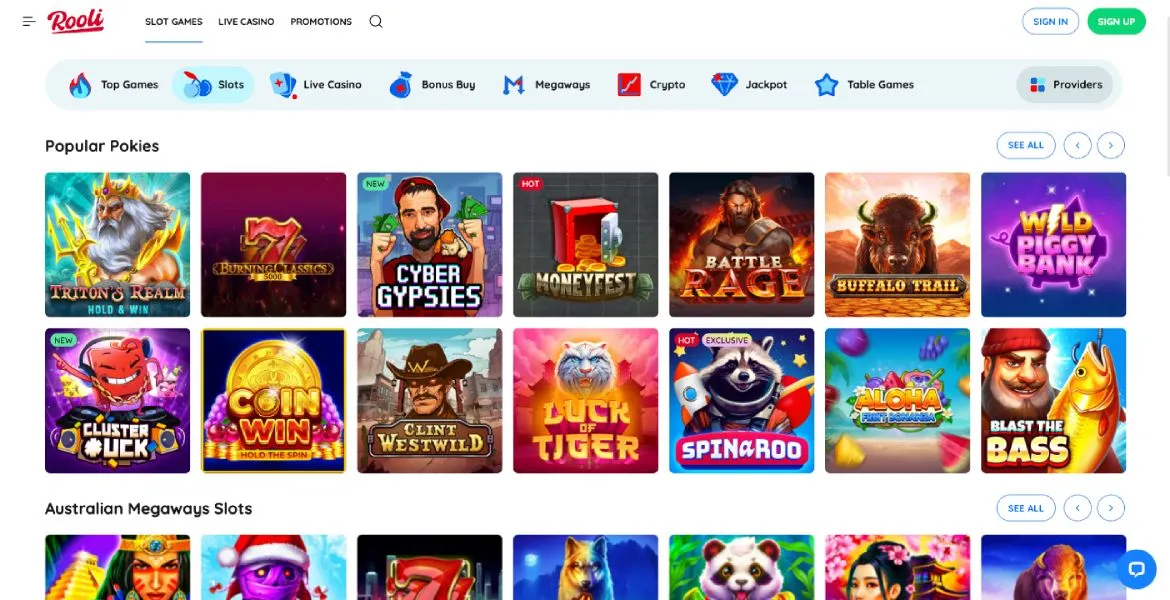
Task: Open the Bonus Buy category icon
Action: click(401, 84)
